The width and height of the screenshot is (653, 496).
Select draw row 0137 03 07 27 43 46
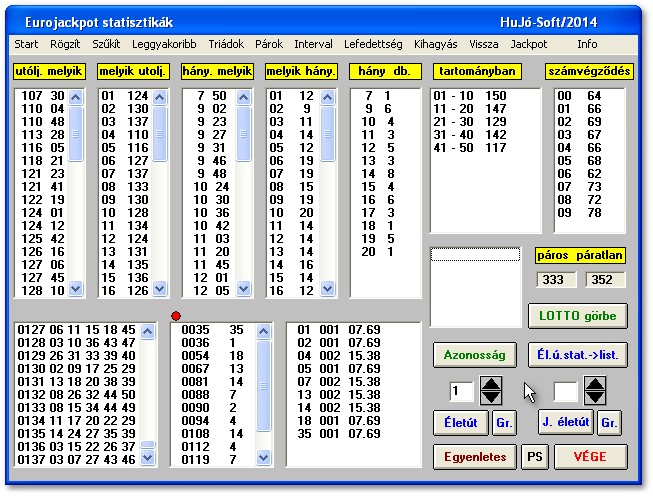pyautogui.click(x=77, y=460)
